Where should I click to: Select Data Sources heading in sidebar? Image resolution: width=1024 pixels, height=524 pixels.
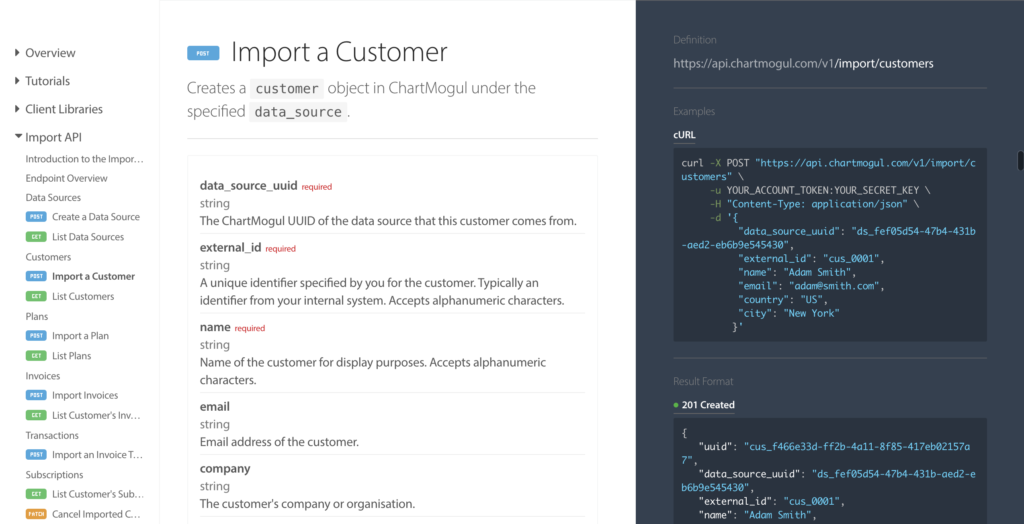pyautogui.click(x=54, y=197)
